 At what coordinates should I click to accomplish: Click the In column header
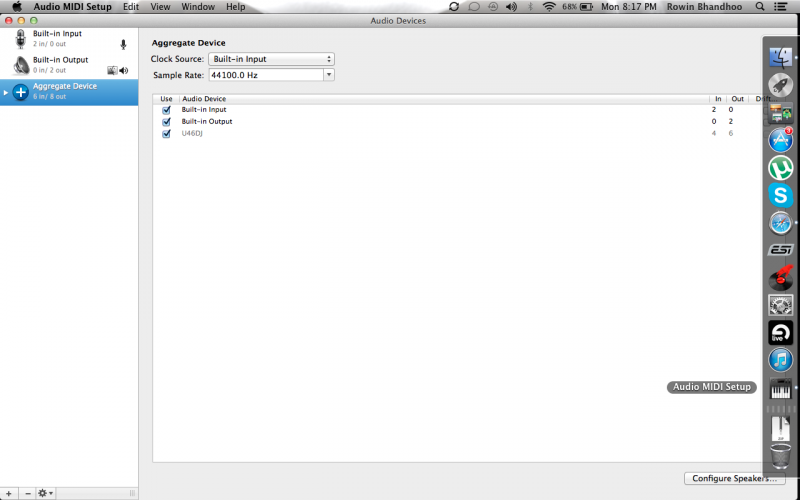pyautogui.click(x=718, y=99)
